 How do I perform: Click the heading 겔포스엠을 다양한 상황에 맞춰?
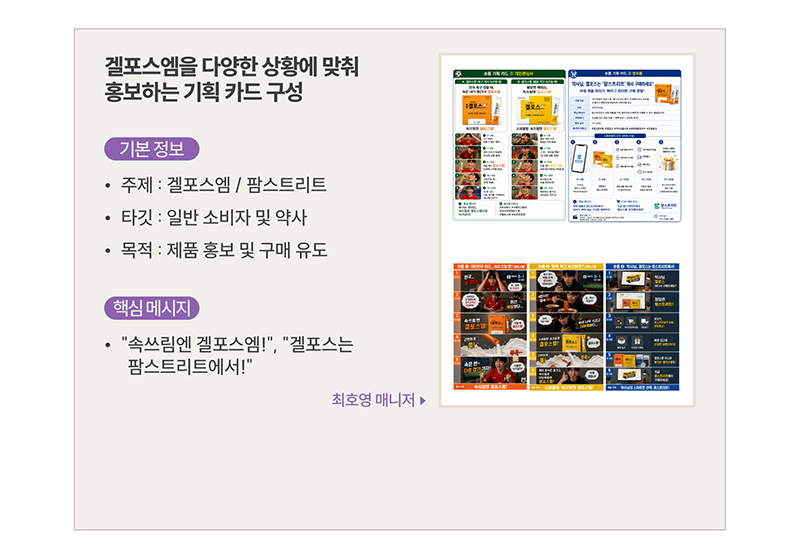pyautogui.click(x=232, y=66)
